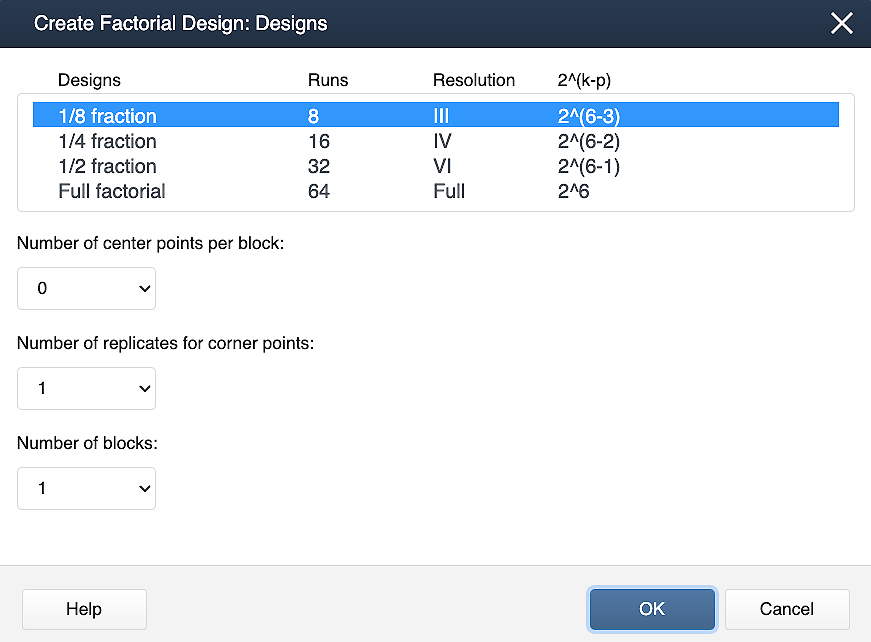
Task: Click the 32 runs value
Action: [x=318, y=166]
